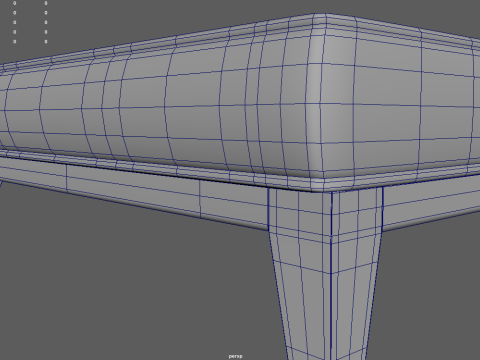Click the "persp" camera label
This screenshot has height=360, width=480.
(x=235, y=356)
